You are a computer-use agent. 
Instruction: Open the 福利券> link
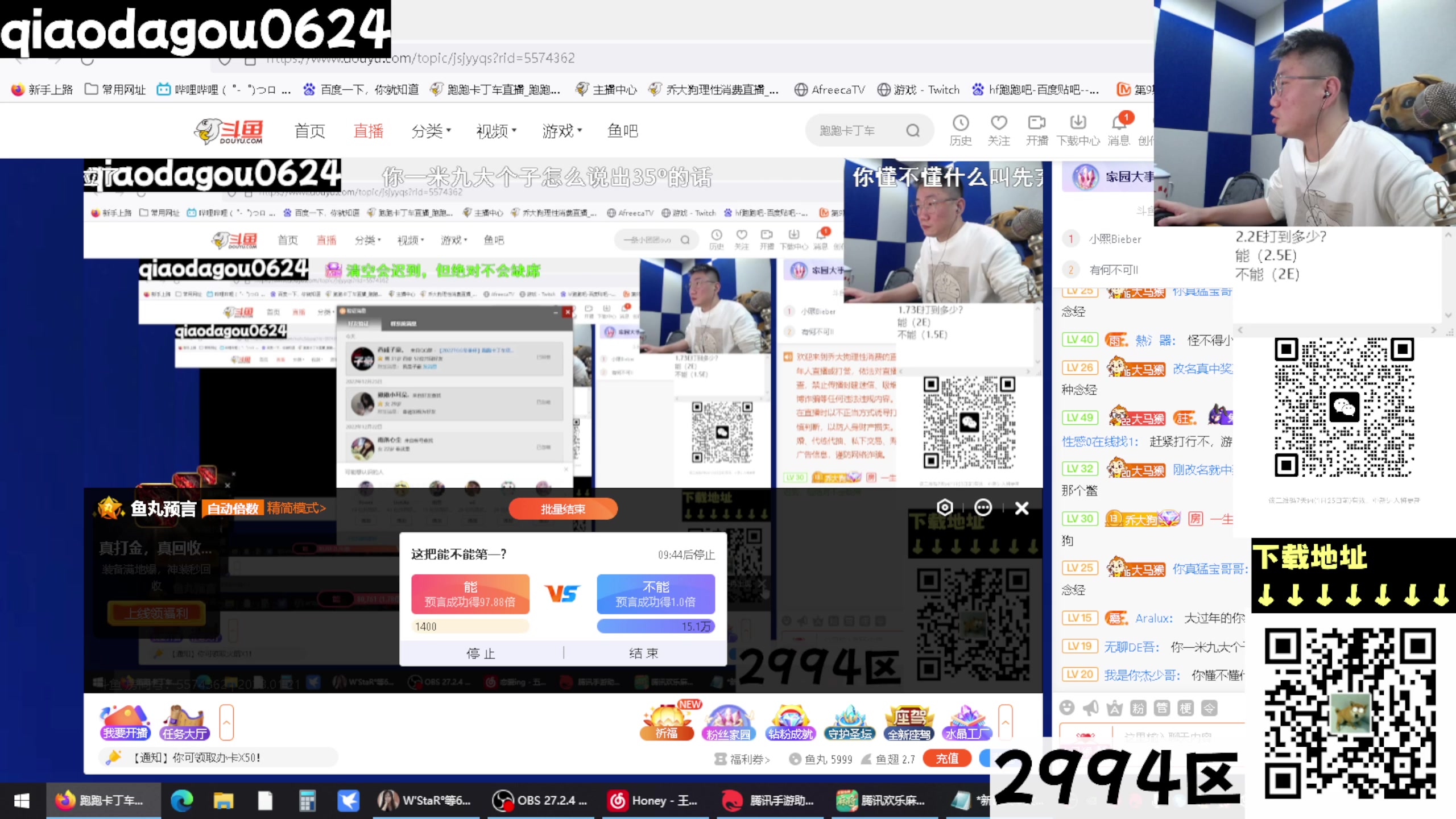pyautogui.click(x=742, y=759)
